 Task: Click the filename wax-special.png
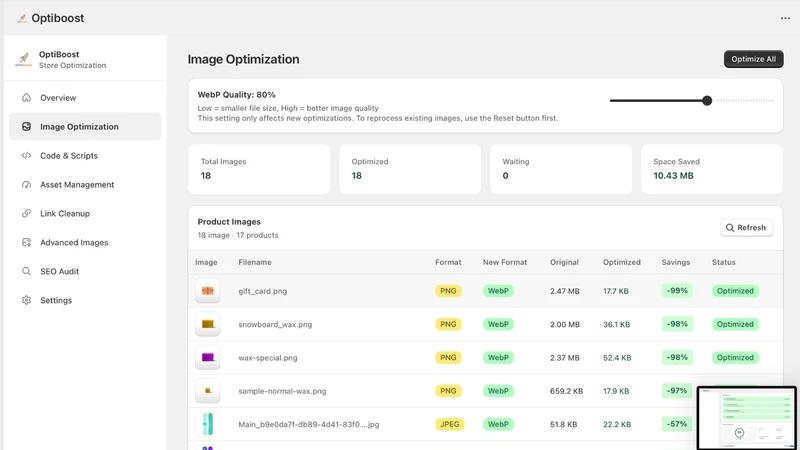coord(267,358)
